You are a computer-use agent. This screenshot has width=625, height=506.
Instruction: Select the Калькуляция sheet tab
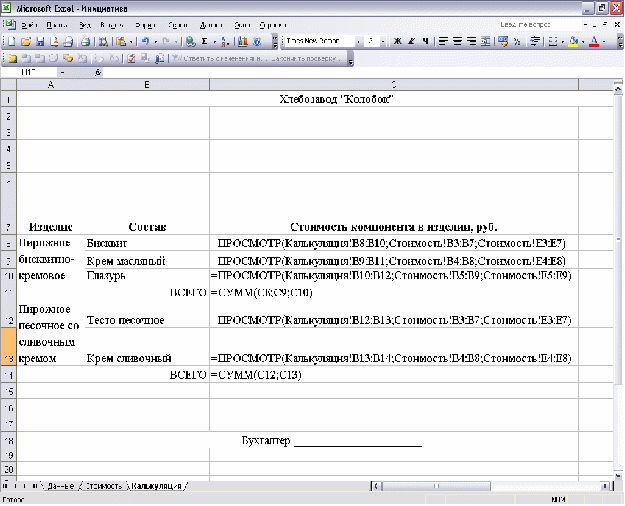pos(156,486)
